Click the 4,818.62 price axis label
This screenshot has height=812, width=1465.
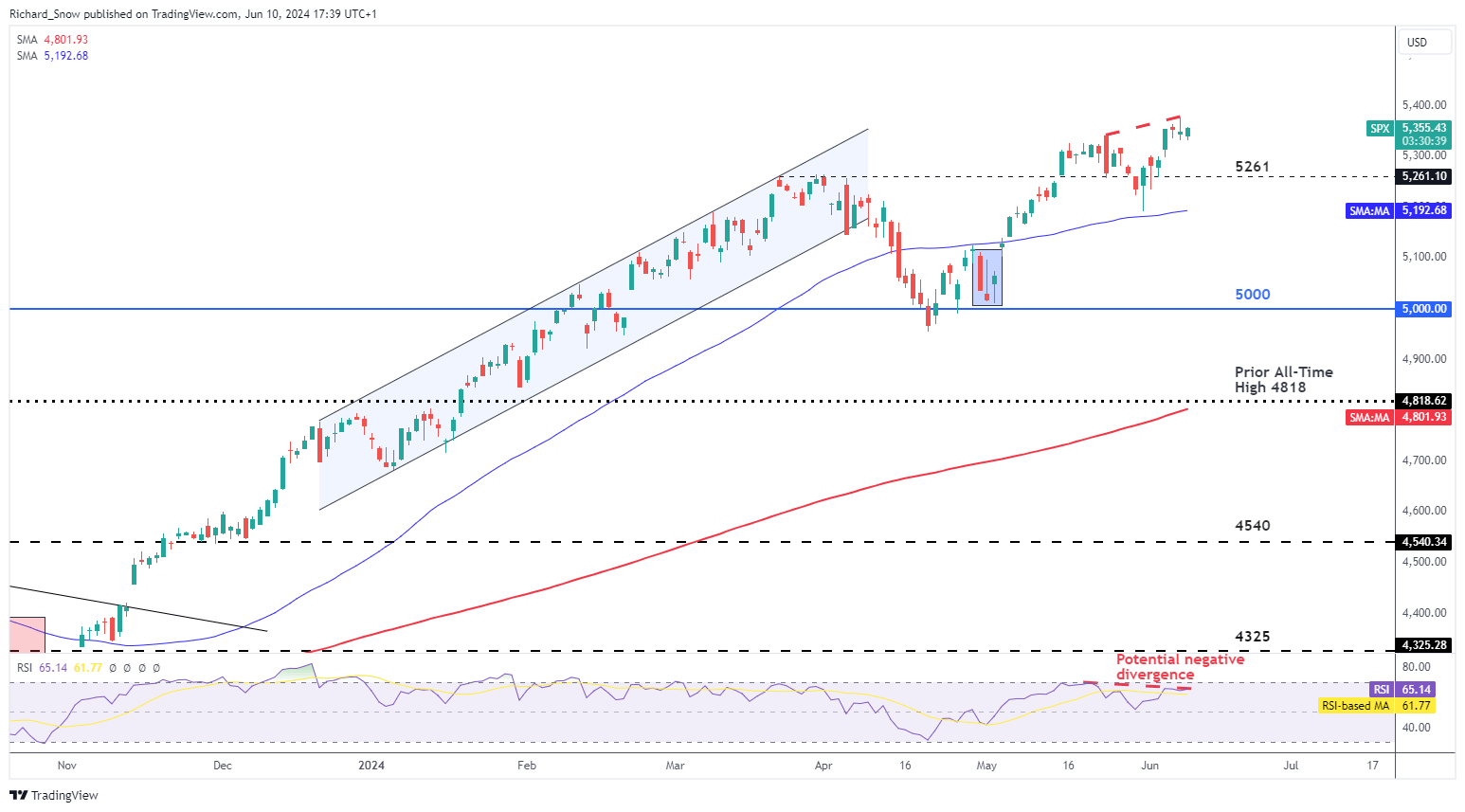1424,401
